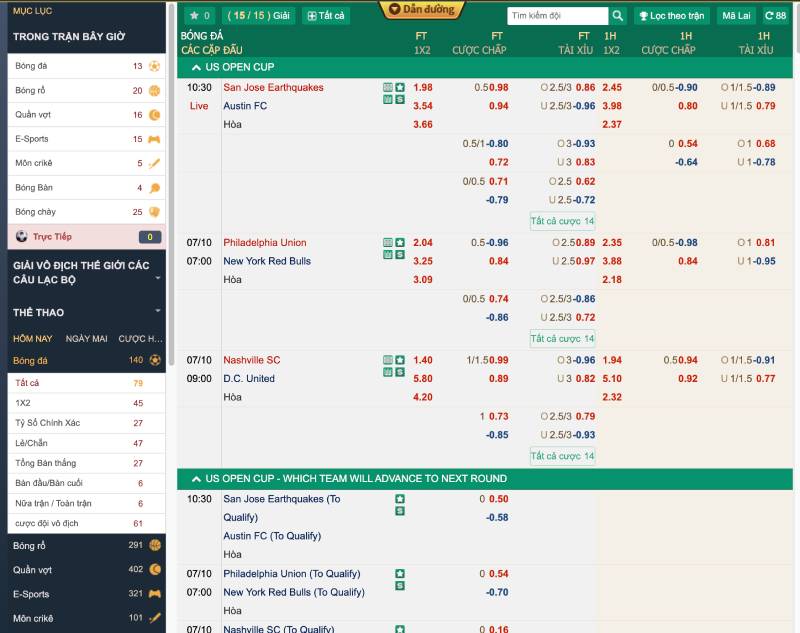
Task: Select cược đội vô địch 61 market
Action: pos(87,523)
